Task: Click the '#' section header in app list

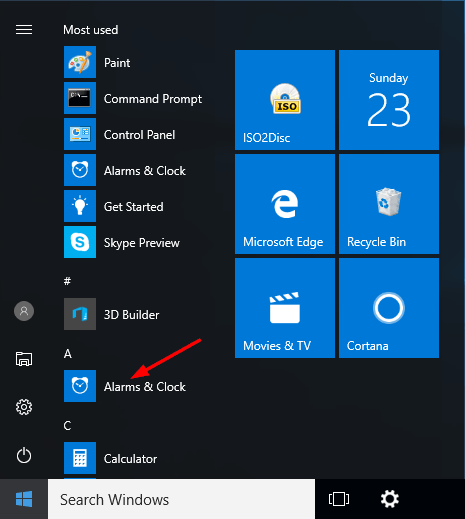Action: point(67,281)
